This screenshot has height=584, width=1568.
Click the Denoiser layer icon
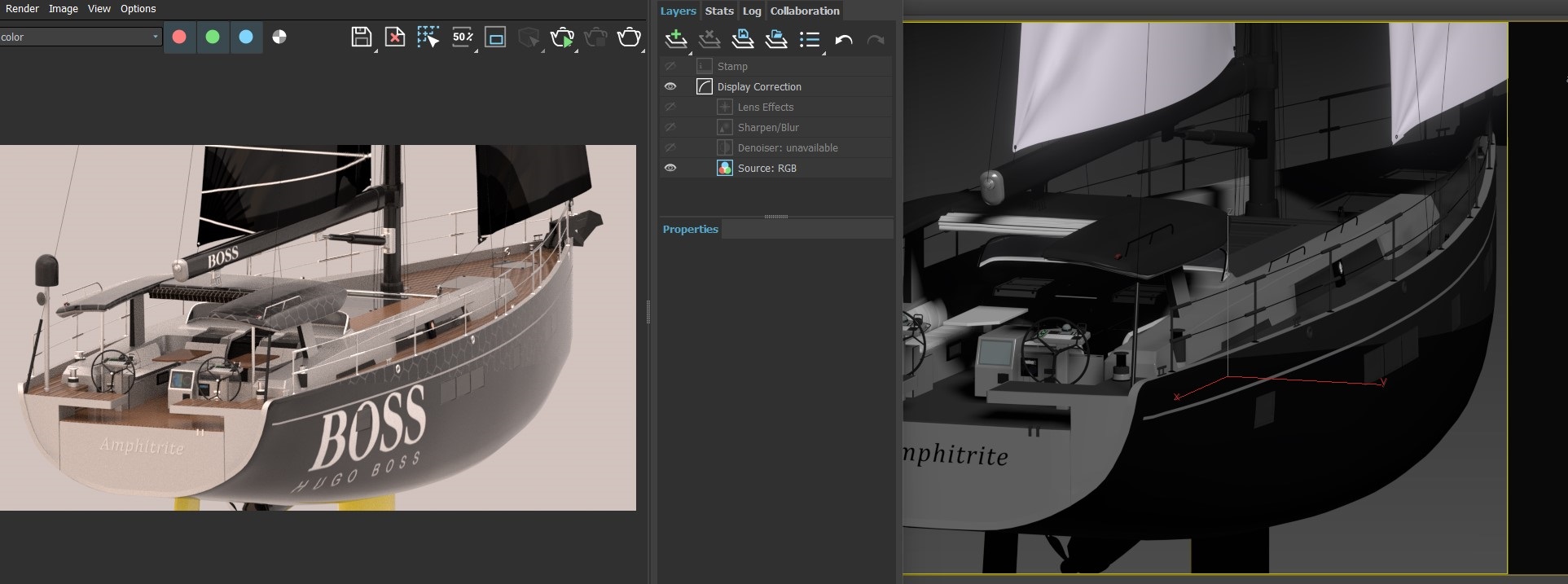(x=725, y=147)
